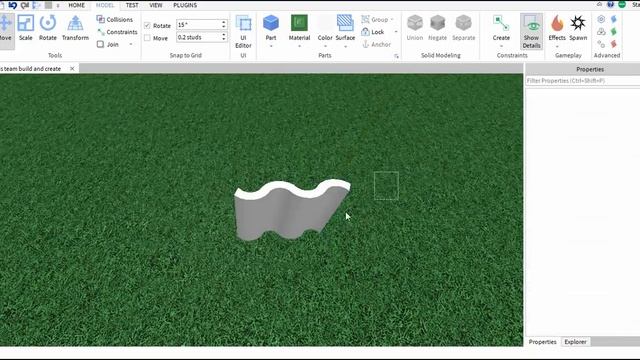Switch to the PLUGINS ribbon tab
This screenshot has width=640, height=360.
[x=185, y=5]
